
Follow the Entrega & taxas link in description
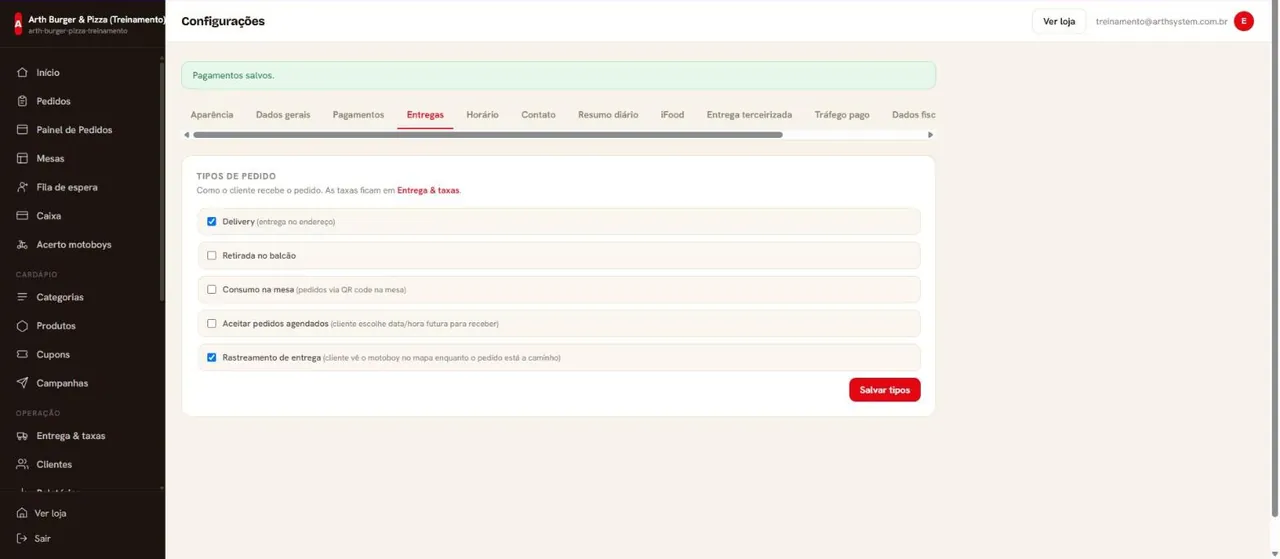click(x=428, y=190)
